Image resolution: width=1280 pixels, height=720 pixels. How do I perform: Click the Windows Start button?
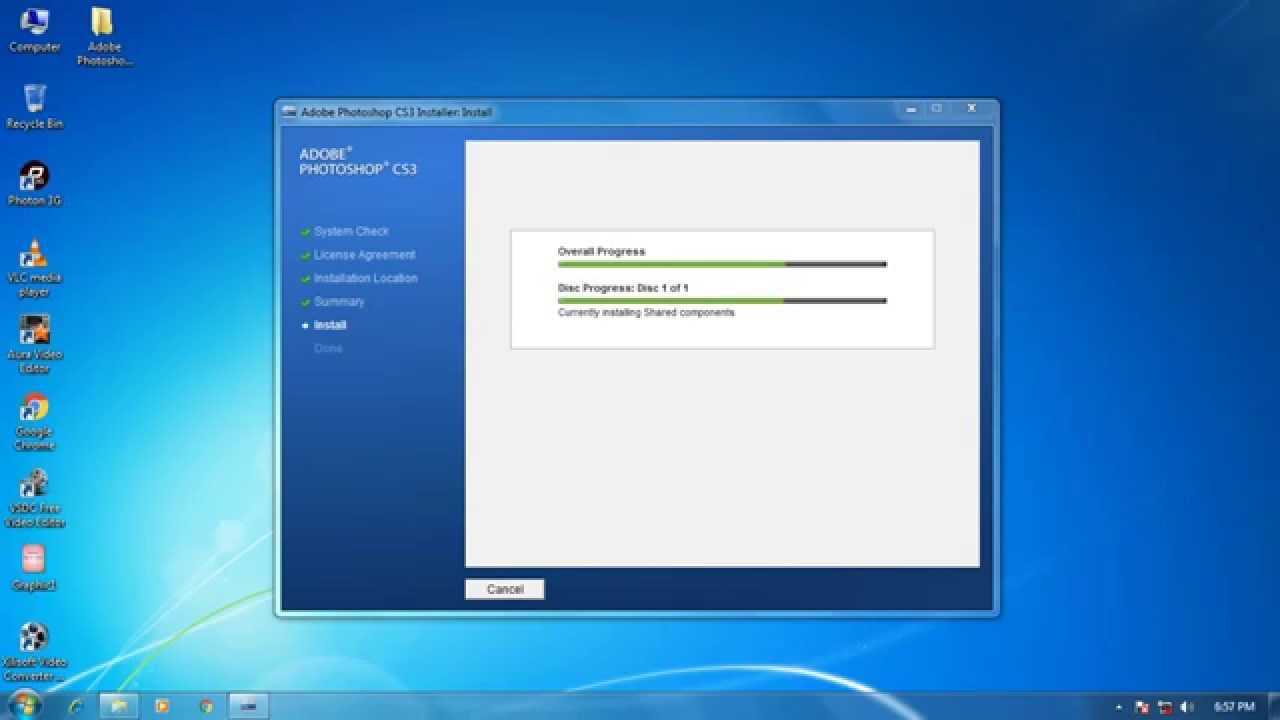coord(24,705)
